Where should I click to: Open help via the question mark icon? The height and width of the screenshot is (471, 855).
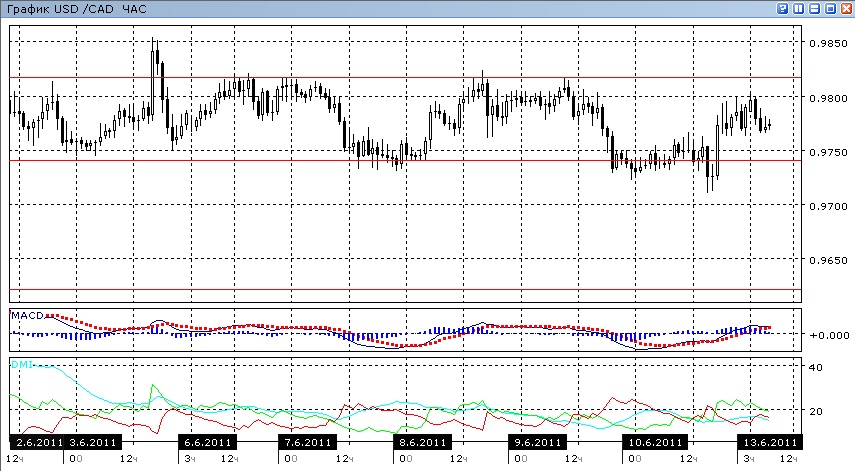pos(782,8)
